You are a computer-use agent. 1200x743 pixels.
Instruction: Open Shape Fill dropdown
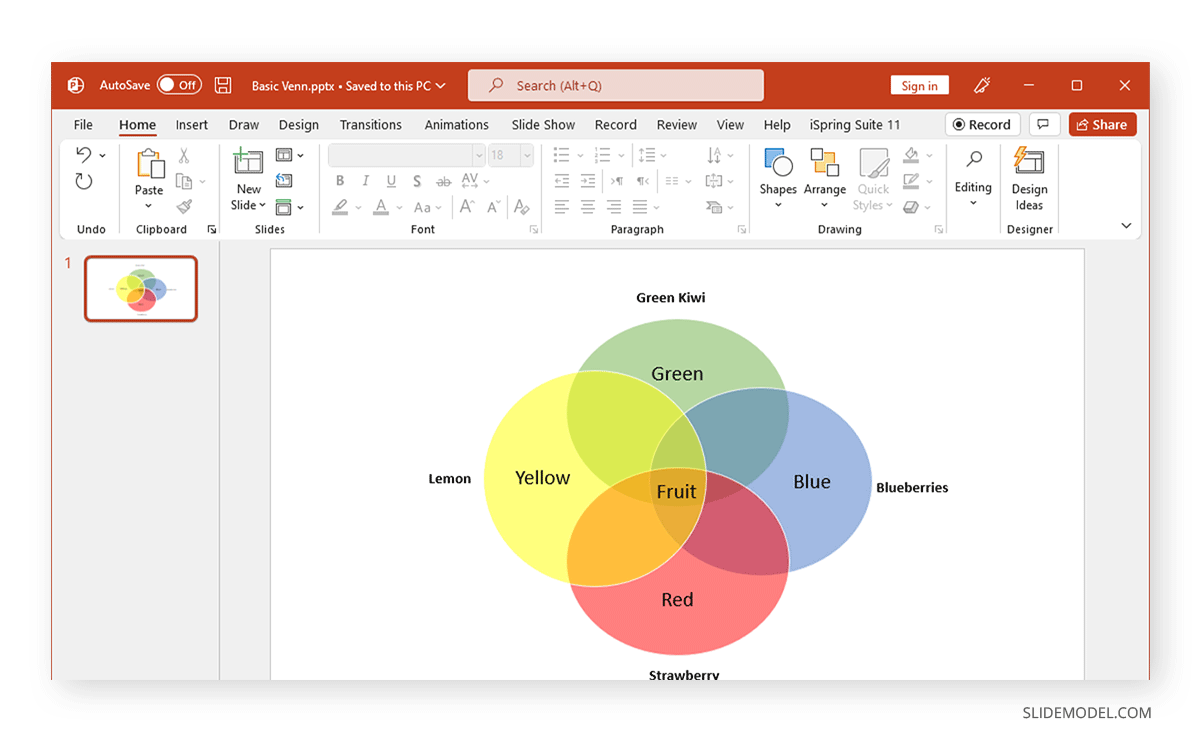click(929, 155)
